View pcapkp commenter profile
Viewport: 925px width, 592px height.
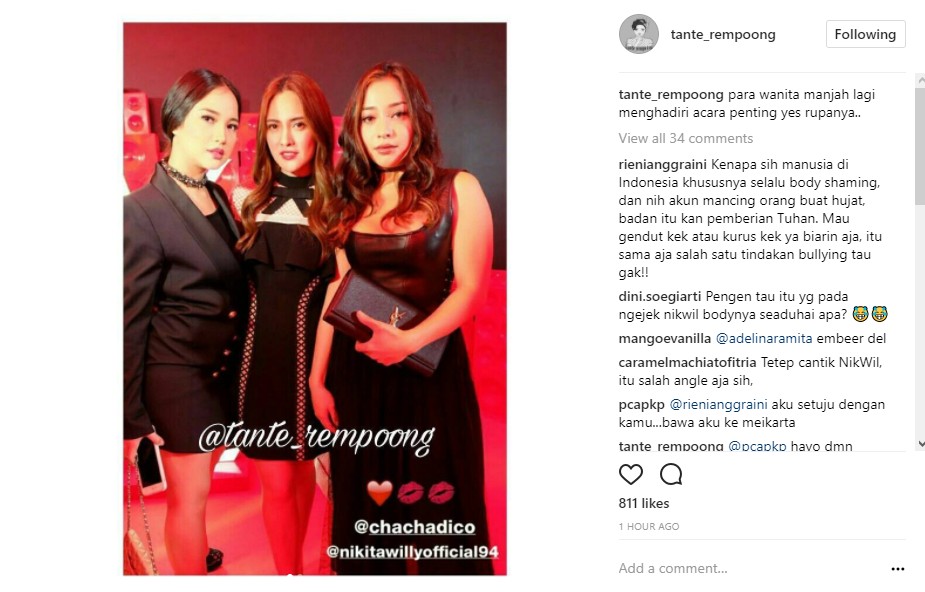(x=642, y=405)
